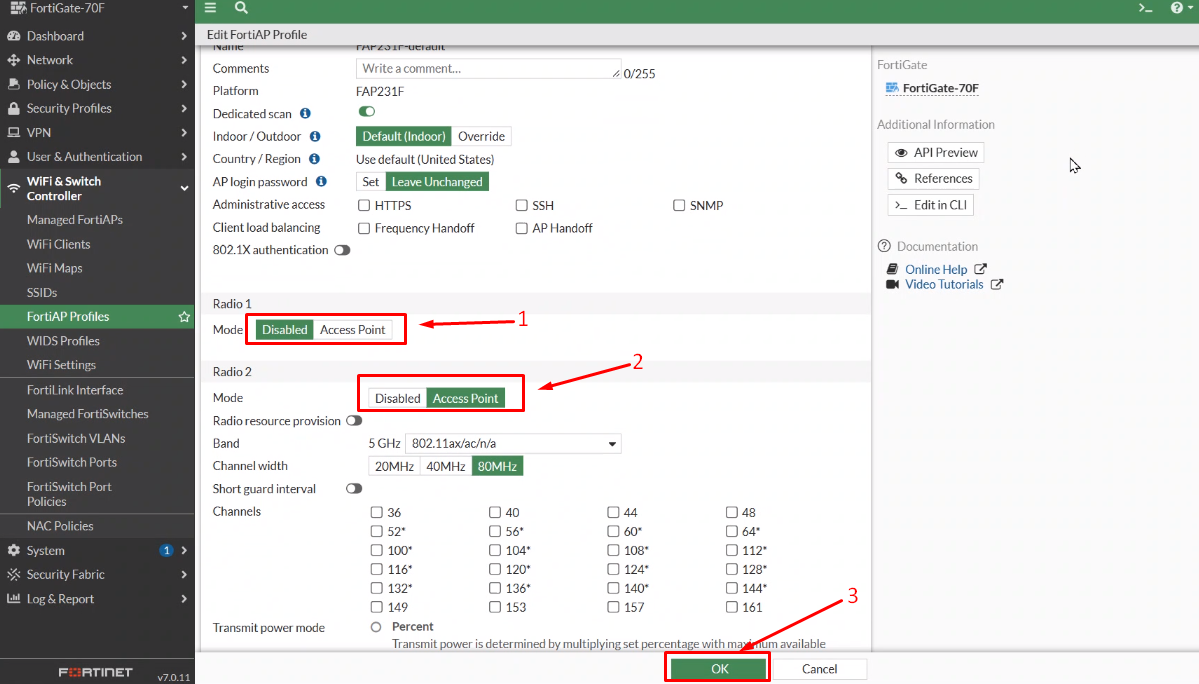This screenshot has height=684, width=1199.
Task: Click the Comments text field
Action: click(x=488, y=68)
